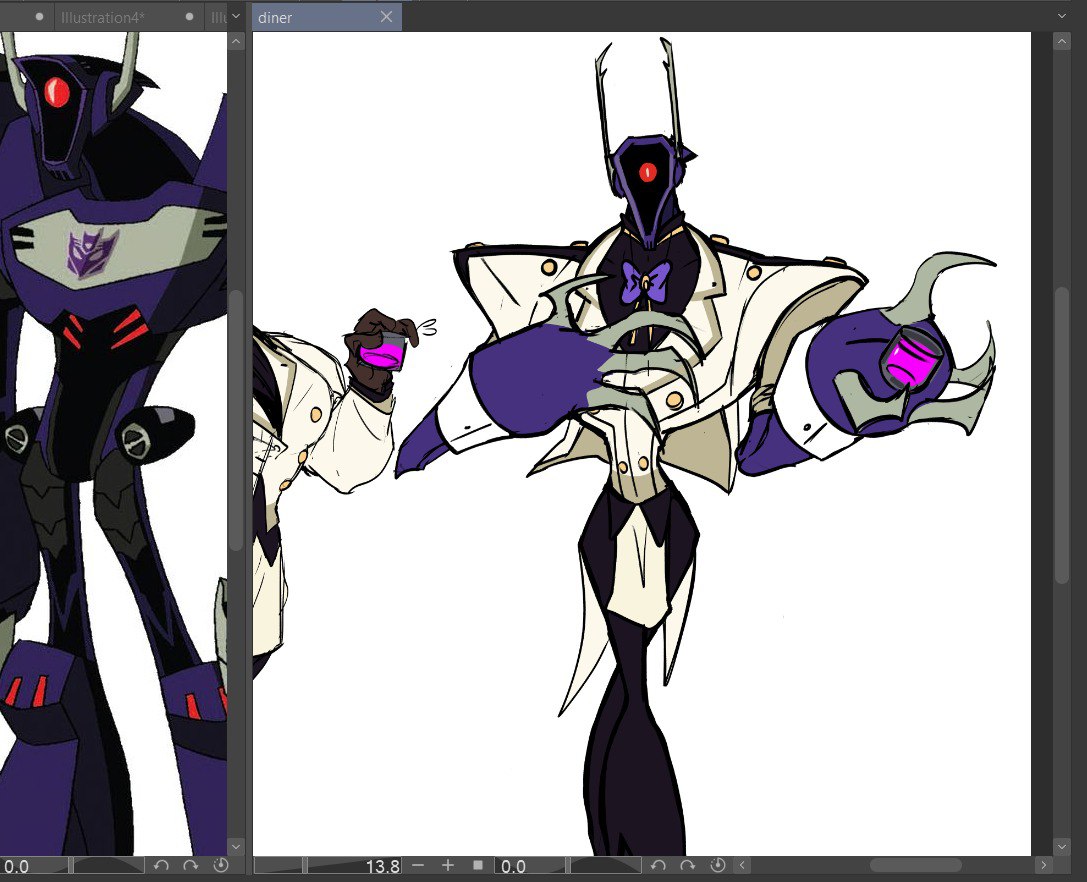This screenshot has height=882, width=1087.
Task: Redo the last action on the diner canvas
Action: pyautogui.click(x=689, y=865)
